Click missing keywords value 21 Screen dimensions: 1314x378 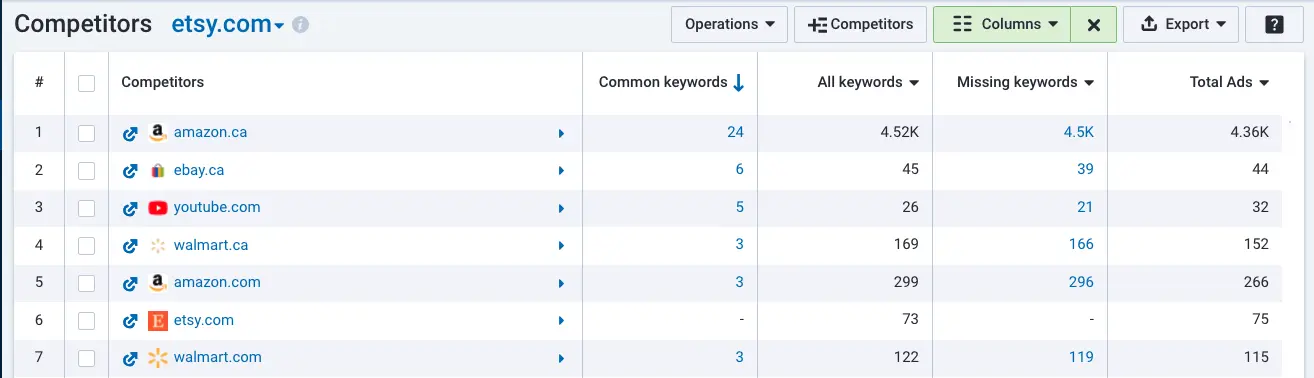click(1085, 207)
